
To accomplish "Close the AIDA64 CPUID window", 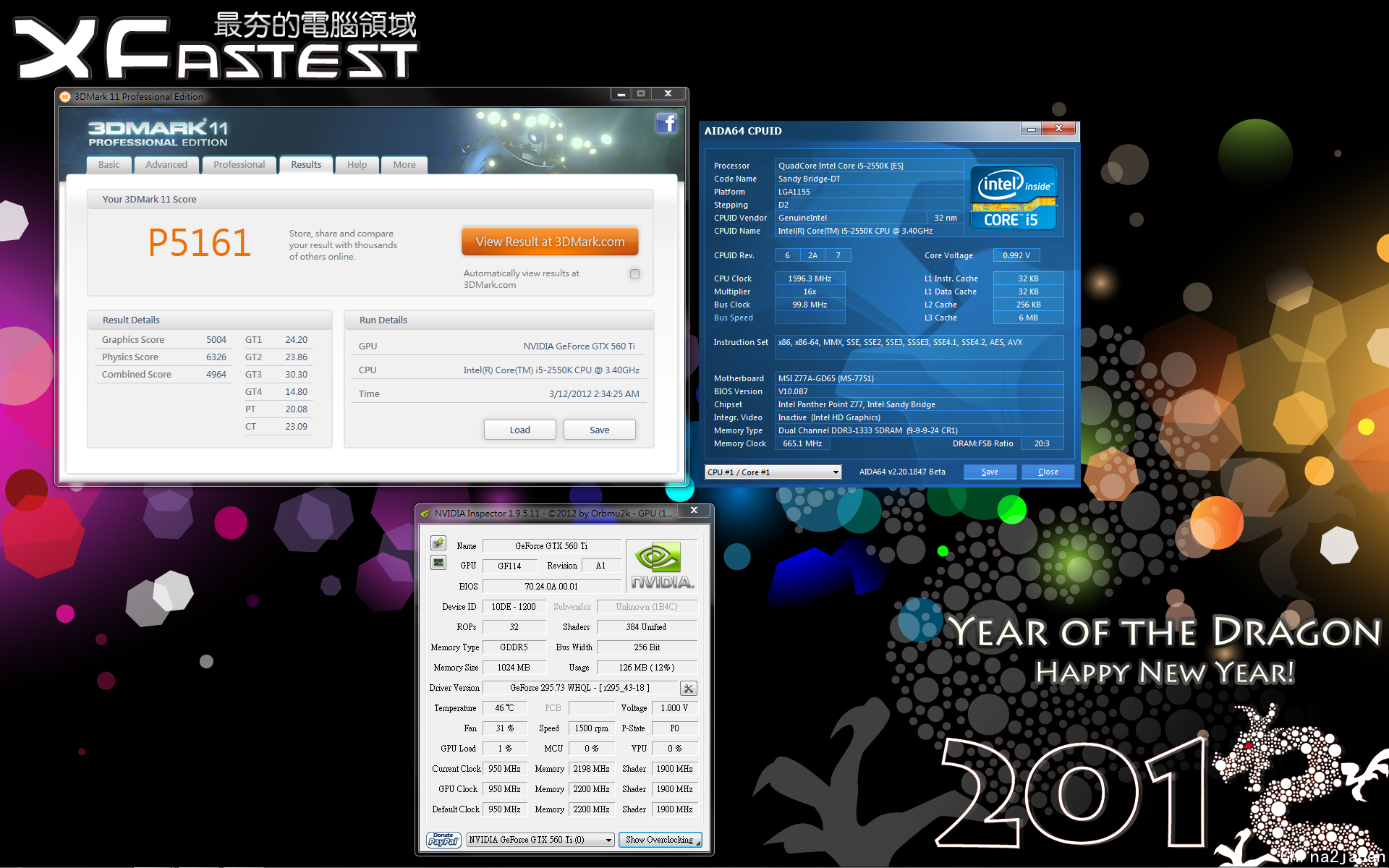I will 1059,129.
